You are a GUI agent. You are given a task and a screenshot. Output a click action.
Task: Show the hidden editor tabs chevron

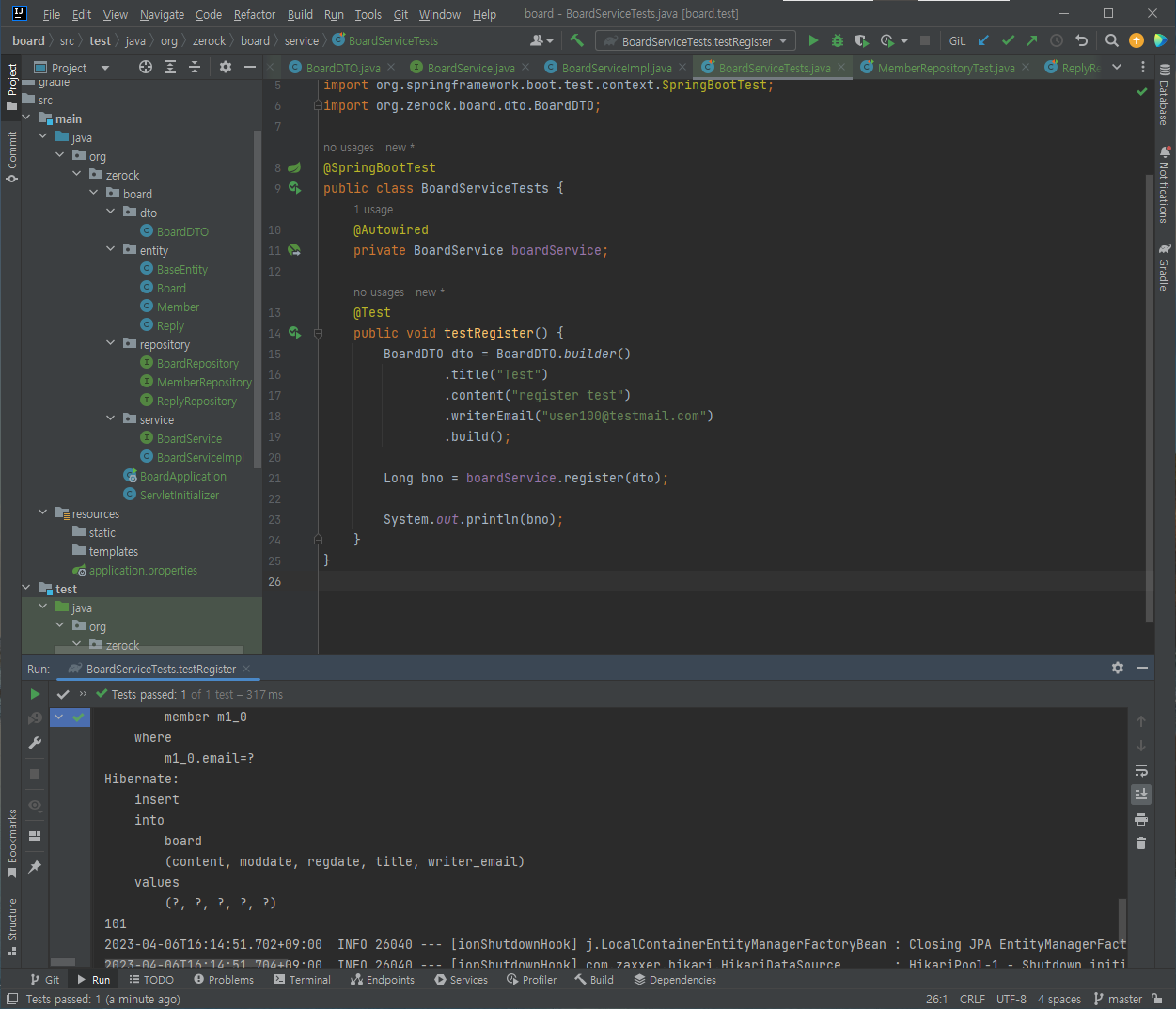coord(1117,67)
